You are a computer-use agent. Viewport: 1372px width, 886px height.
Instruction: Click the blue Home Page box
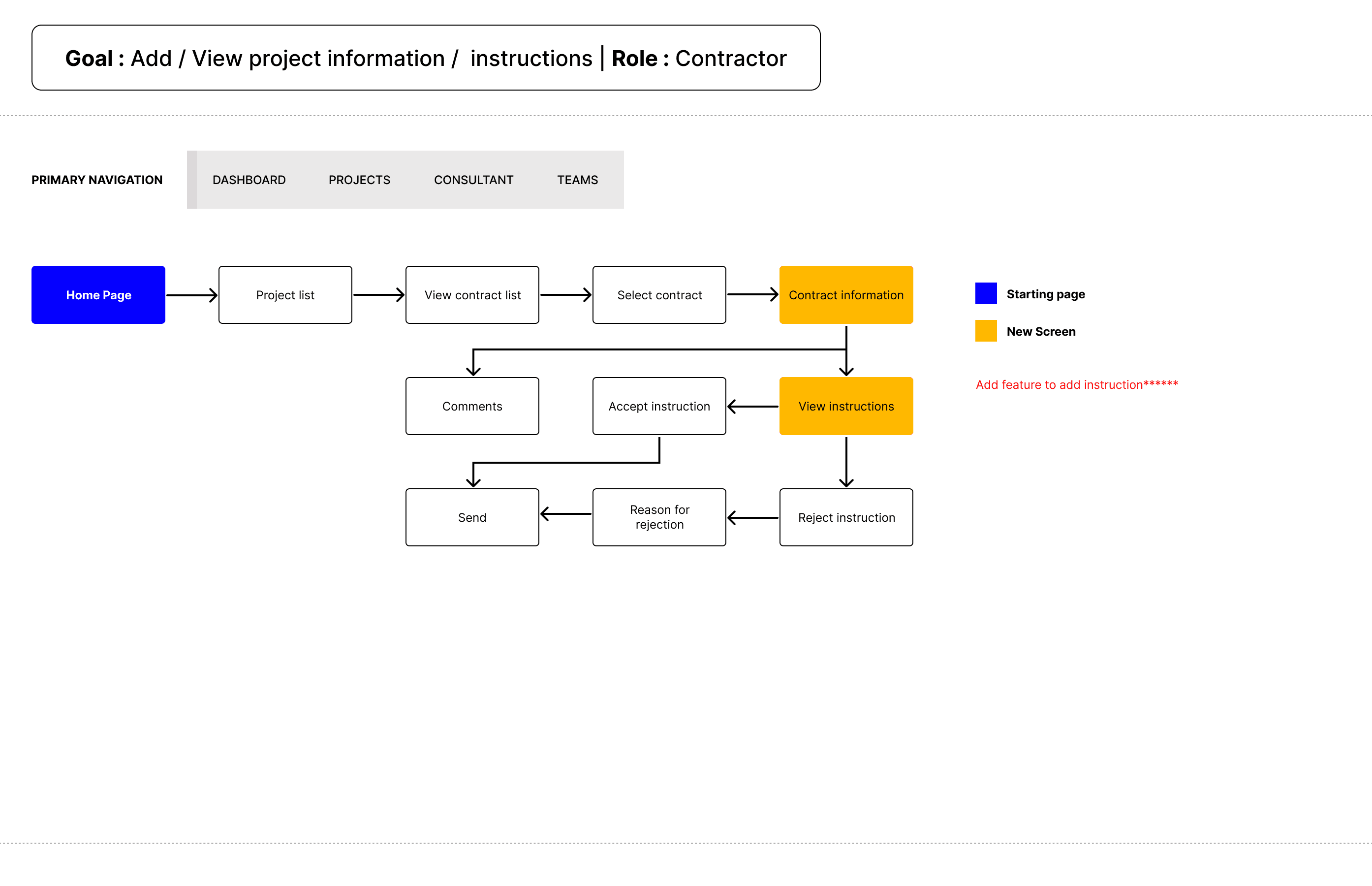[x=98, y=294]
